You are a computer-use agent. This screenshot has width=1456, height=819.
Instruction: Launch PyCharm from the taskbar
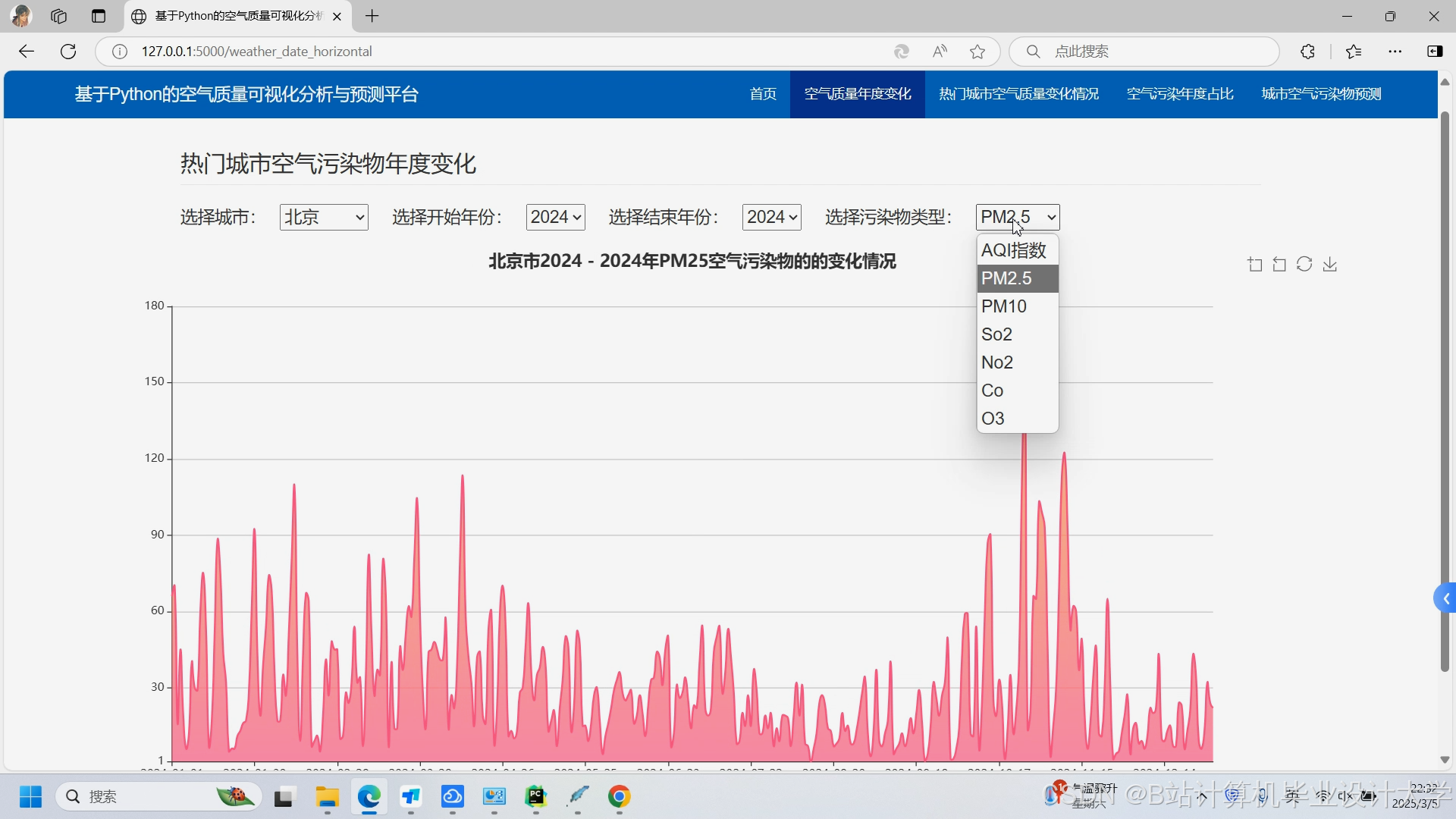coord(537,797)
